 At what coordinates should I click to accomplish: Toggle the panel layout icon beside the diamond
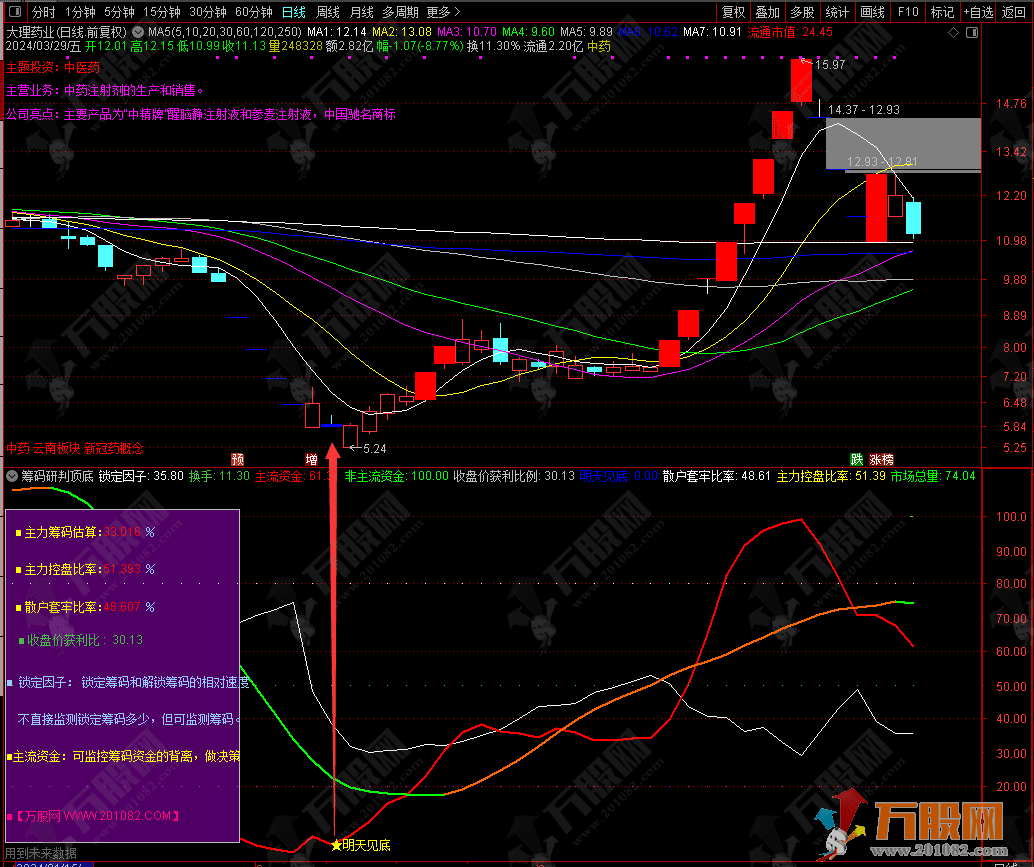pos(971,32)
